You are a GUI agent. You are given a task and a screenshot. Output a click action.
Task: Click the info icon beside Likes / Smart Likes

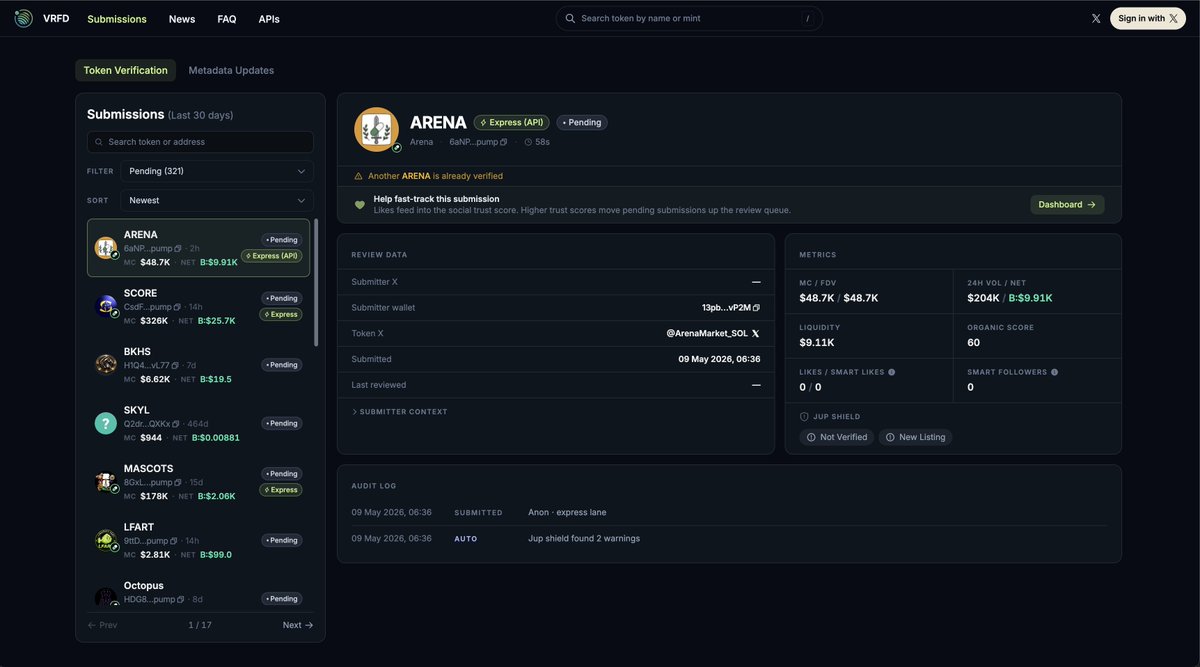[x=892, y=372]
